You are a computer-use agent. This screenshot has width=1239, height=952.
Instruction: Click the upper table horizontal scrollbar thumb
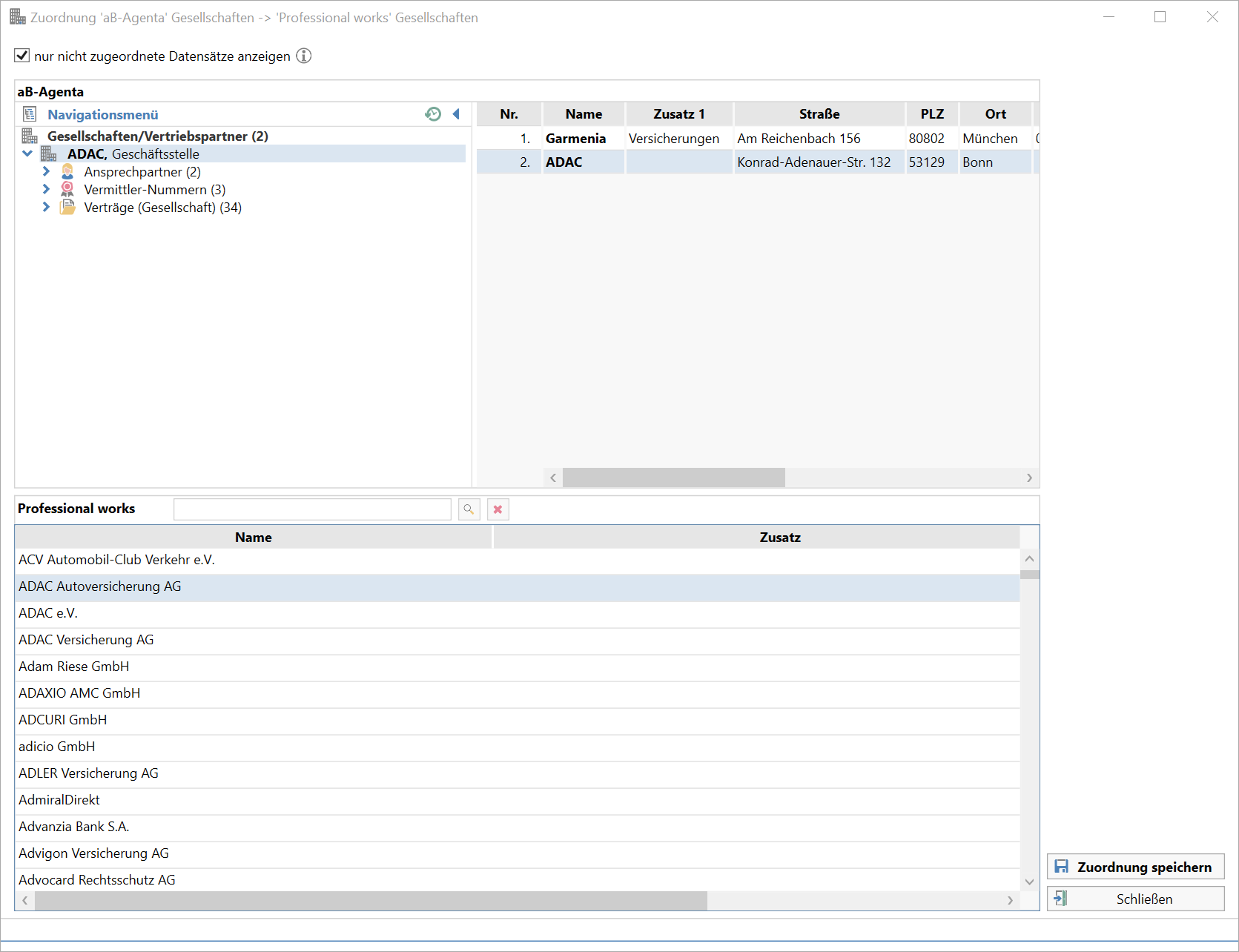674,477
